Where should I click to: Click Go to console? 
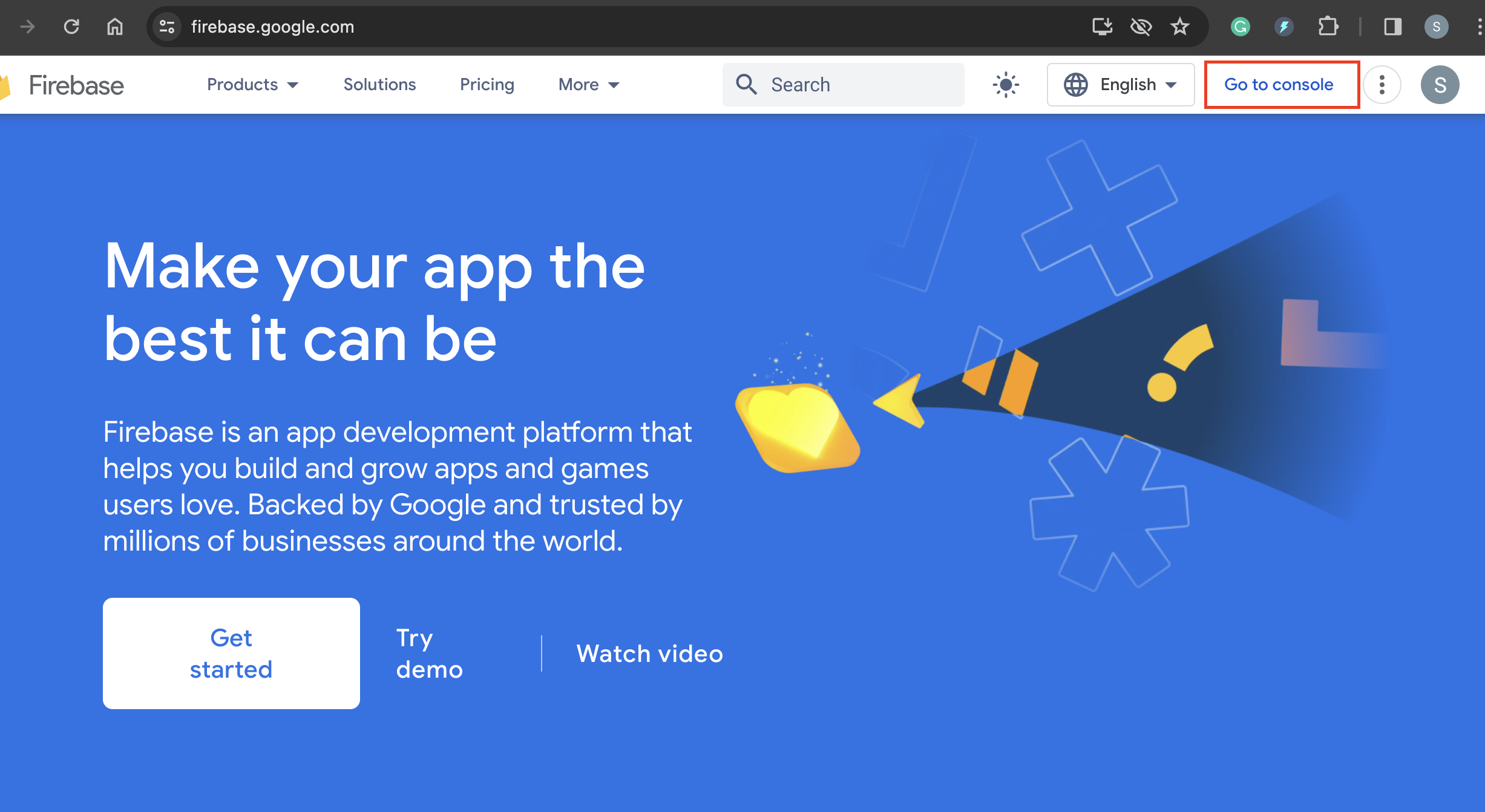[1279, 85]
